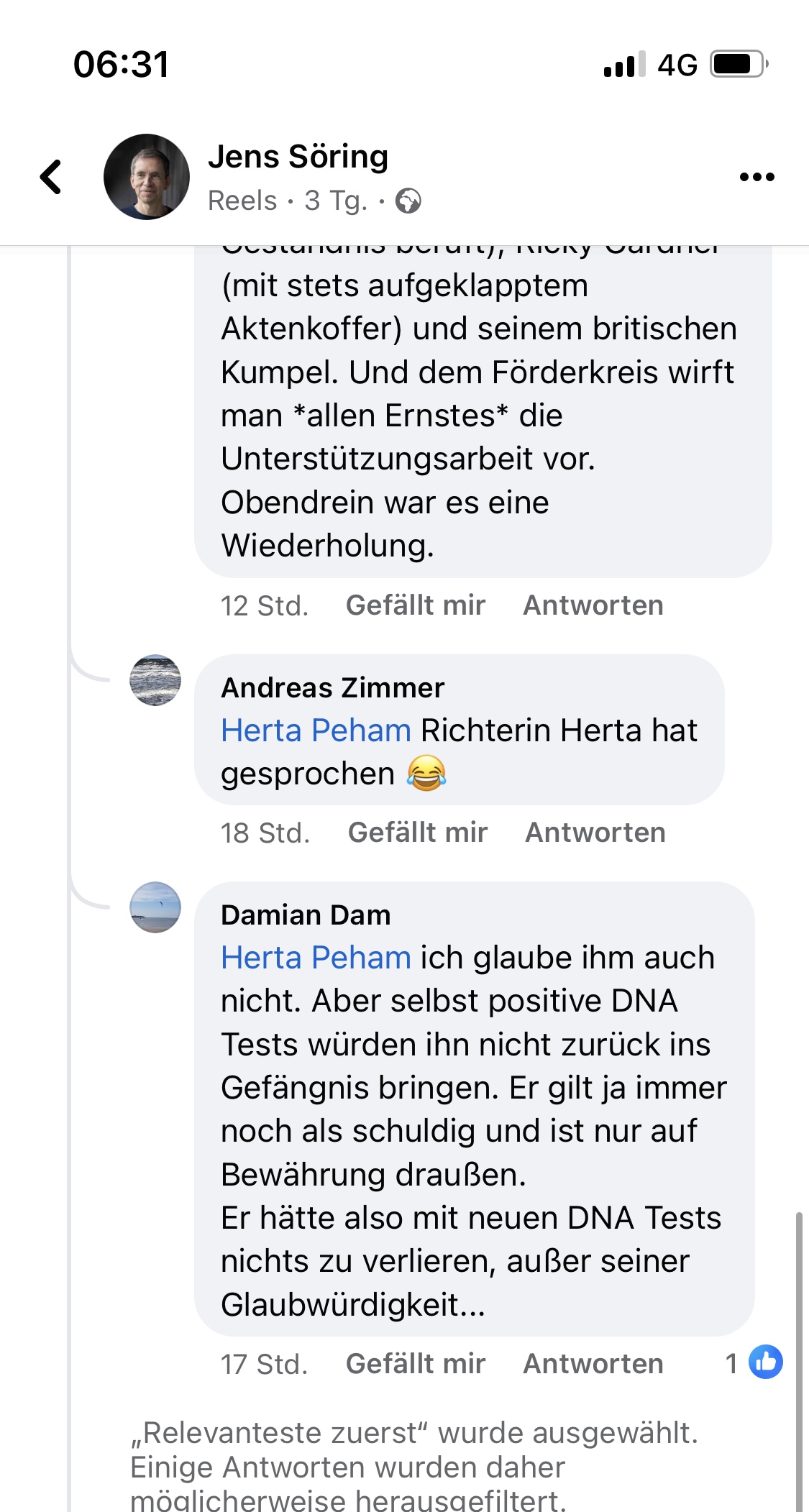Open Herta Peham mention in Andreas's comment

coord(316,730)
